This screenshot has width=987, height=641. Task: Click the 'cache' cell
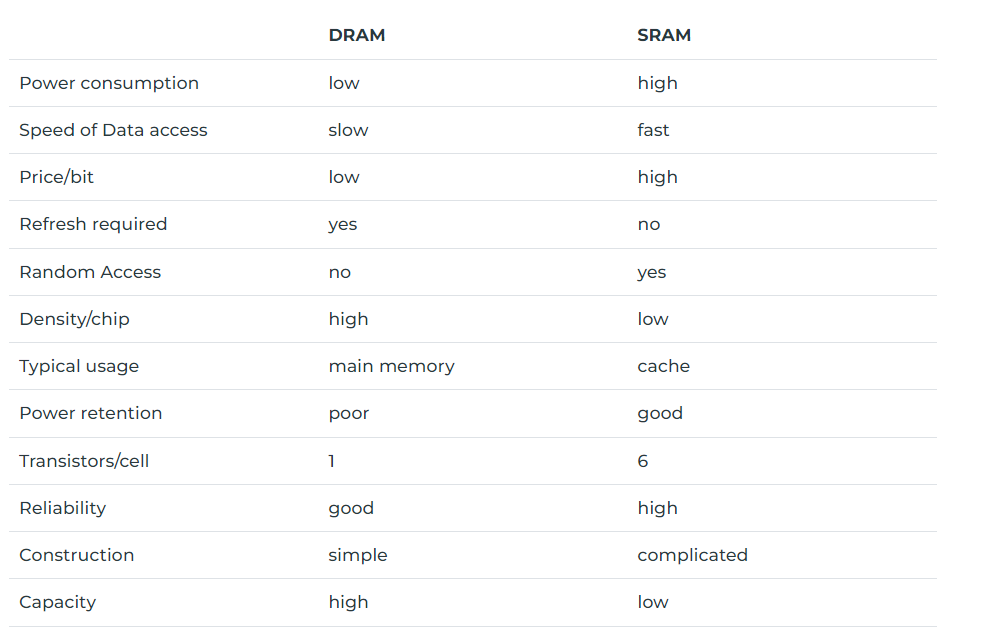coord(663,366)
